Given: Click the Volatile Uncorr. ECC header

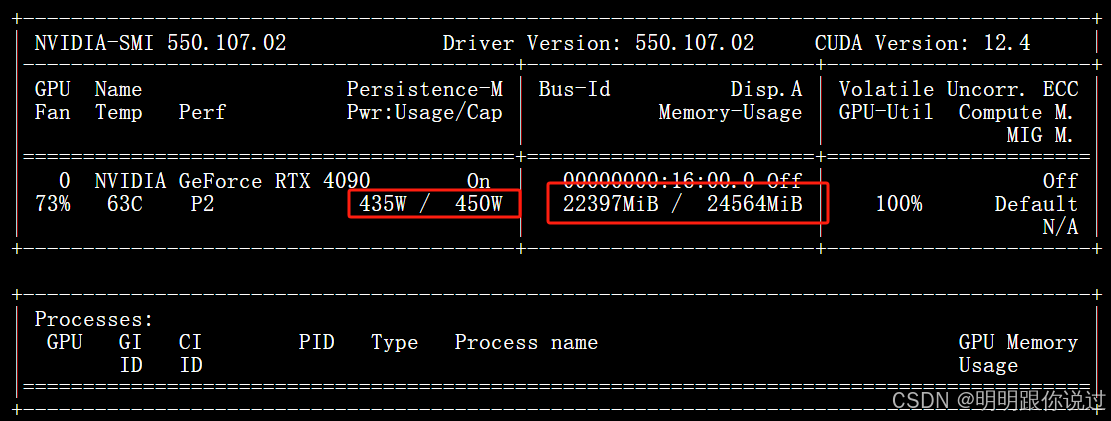Looking at the screenshot, I should pos(959,89).
